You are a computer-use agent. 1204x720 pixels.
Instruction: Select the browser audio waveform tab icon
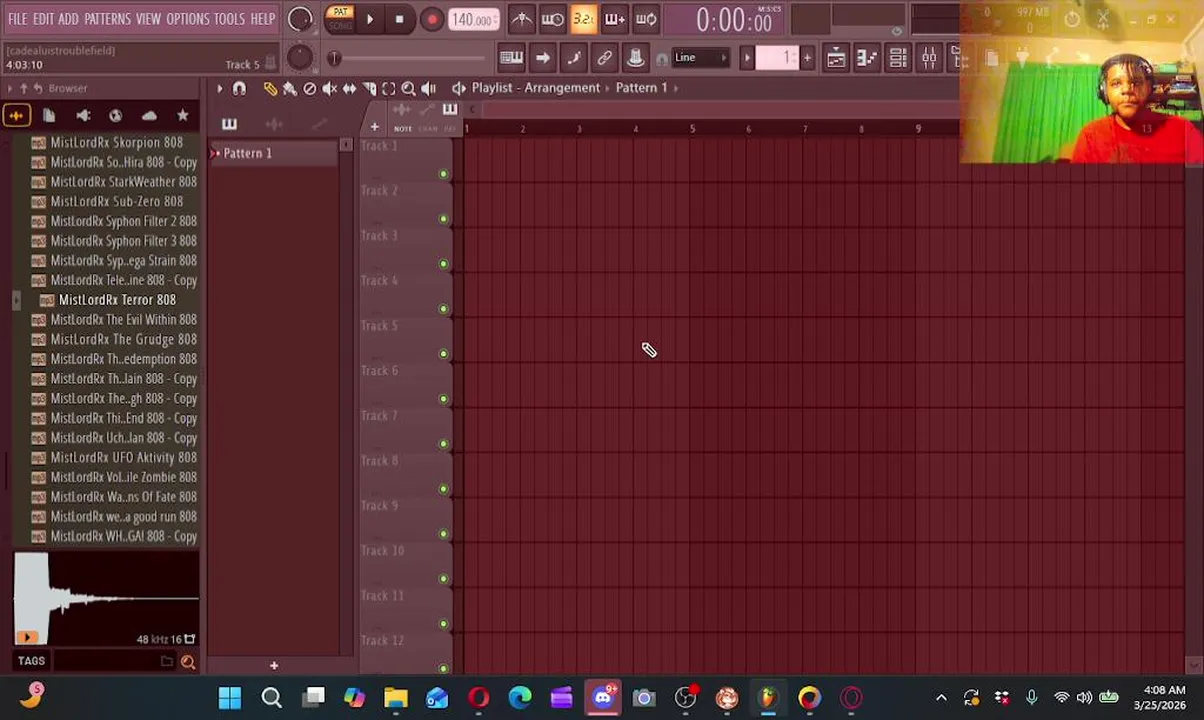(x=16, y=116)
